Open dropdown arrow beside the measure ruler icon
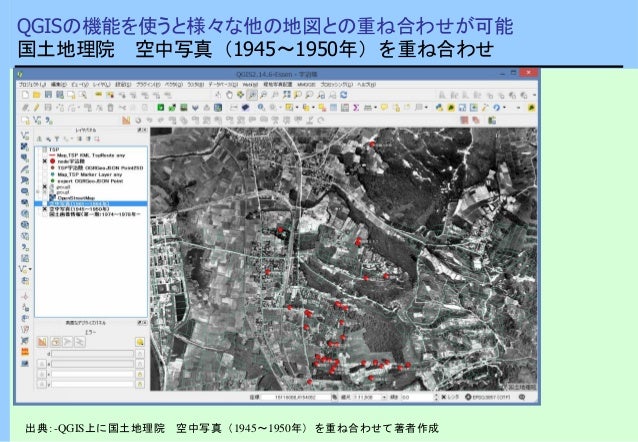638x442 pixels. click(x=376, y=107)
